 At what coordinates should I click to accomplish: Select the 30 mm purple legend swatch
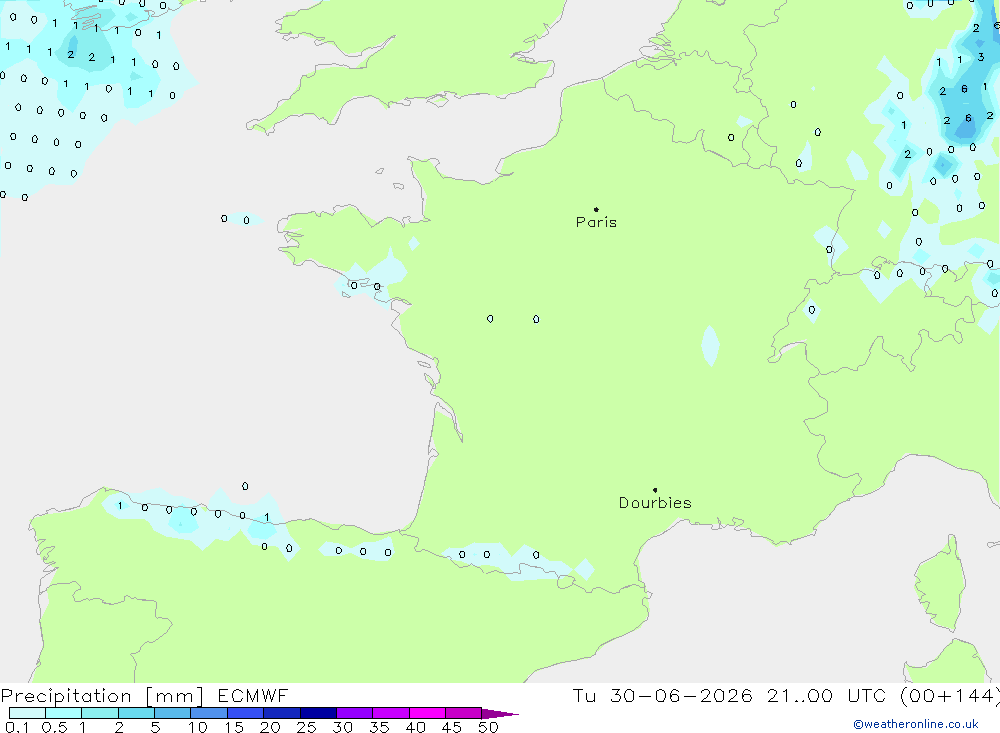tap(354, 713)
